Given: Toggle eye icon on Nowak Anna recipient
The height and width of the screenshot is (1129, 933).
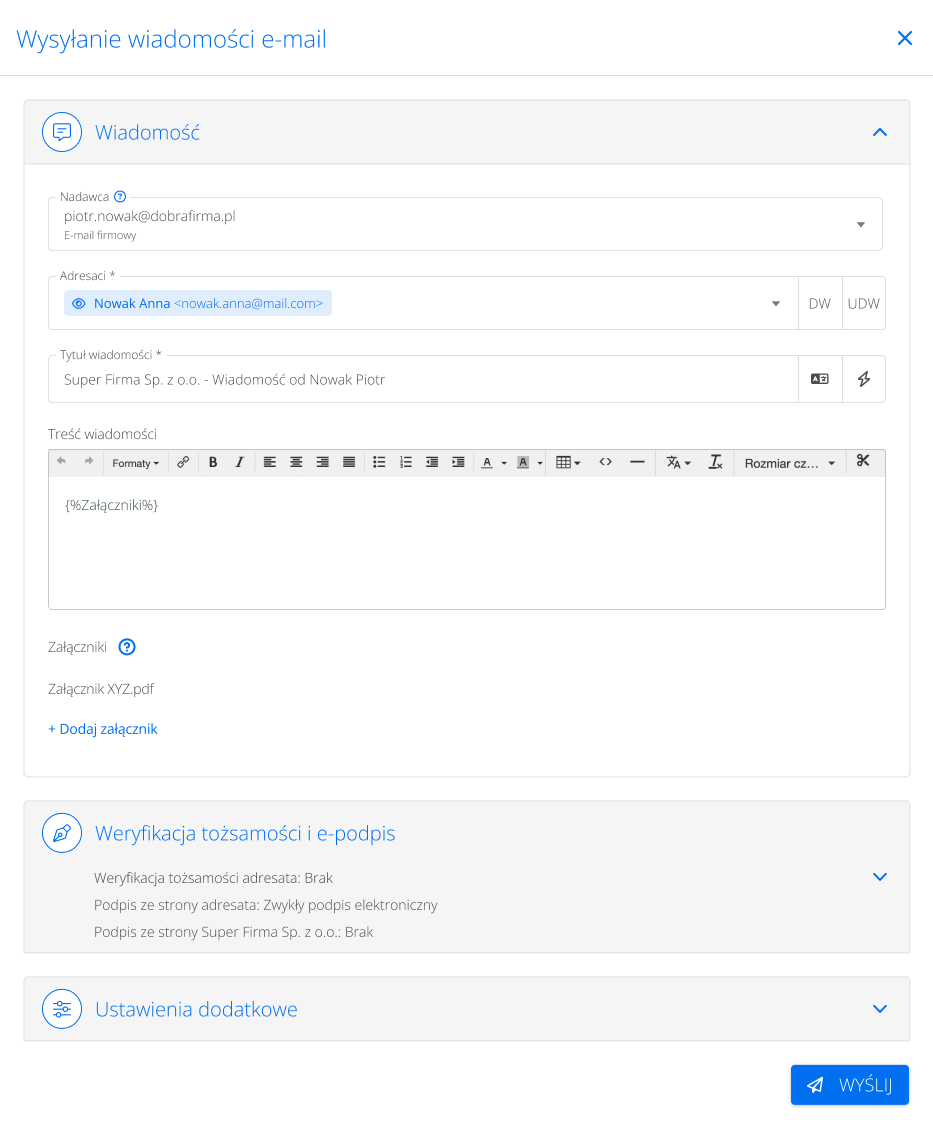Looking at the screenshot, I should pyautogui.click(x=79, y=303).
